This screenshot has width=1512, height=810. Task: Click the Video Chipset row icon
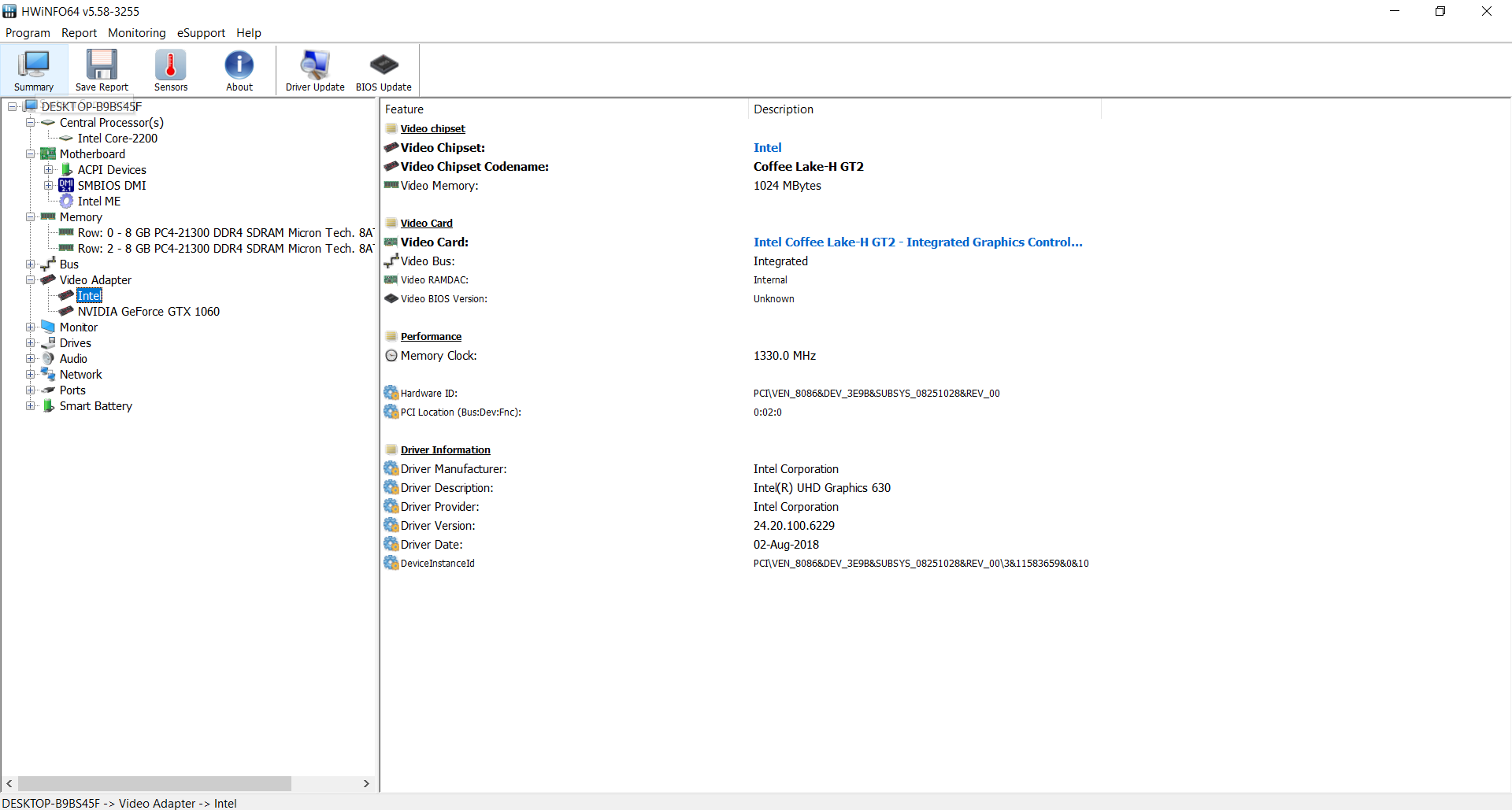click(391, 147)
